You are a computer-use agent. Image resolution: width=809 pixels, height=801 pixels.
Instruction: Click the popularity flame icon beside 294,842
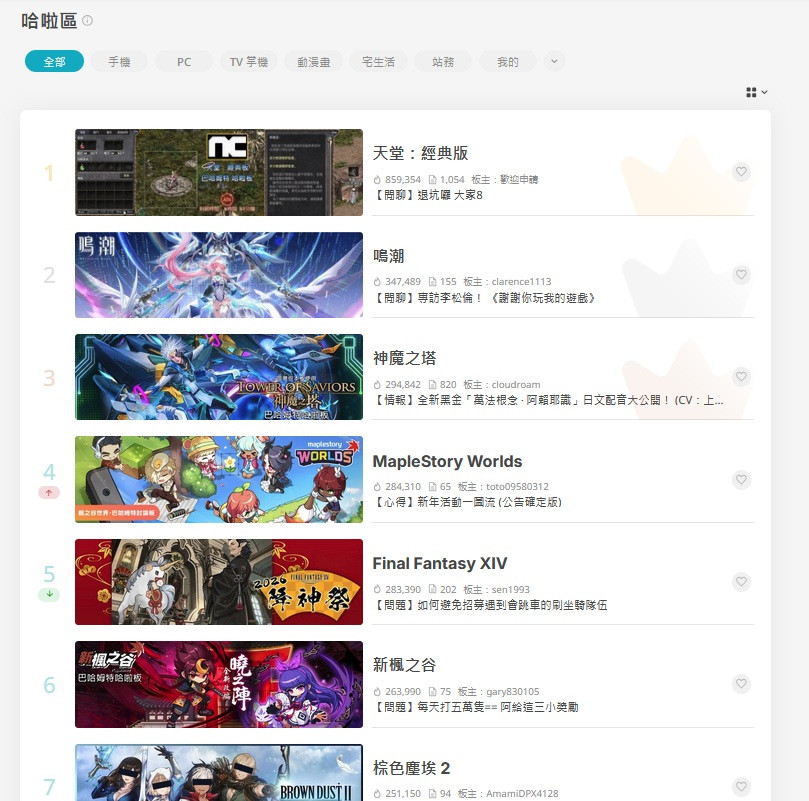tap(377, 385)
